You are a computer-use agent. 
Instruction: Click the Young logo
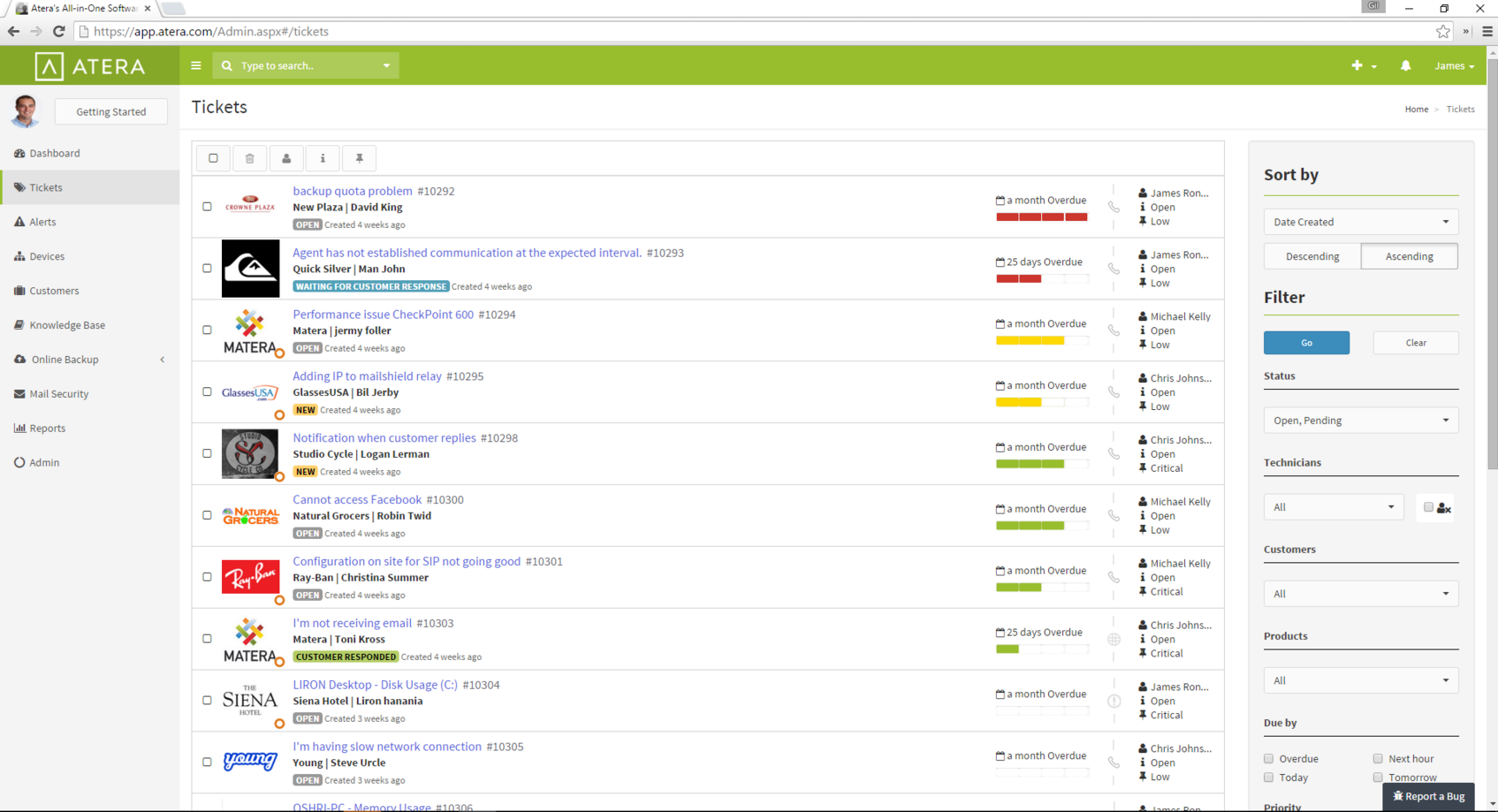(250, 761)
